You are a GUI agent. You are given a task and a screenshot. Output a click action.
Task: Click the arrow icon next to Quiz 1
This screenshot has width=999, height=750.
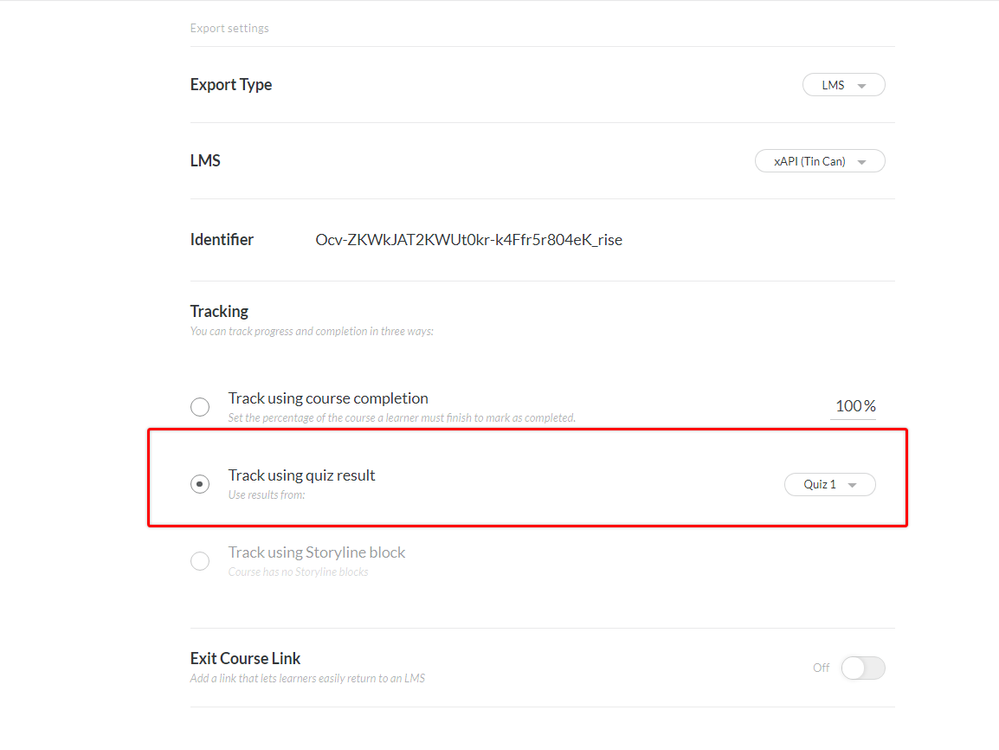(x=852, y=485)
